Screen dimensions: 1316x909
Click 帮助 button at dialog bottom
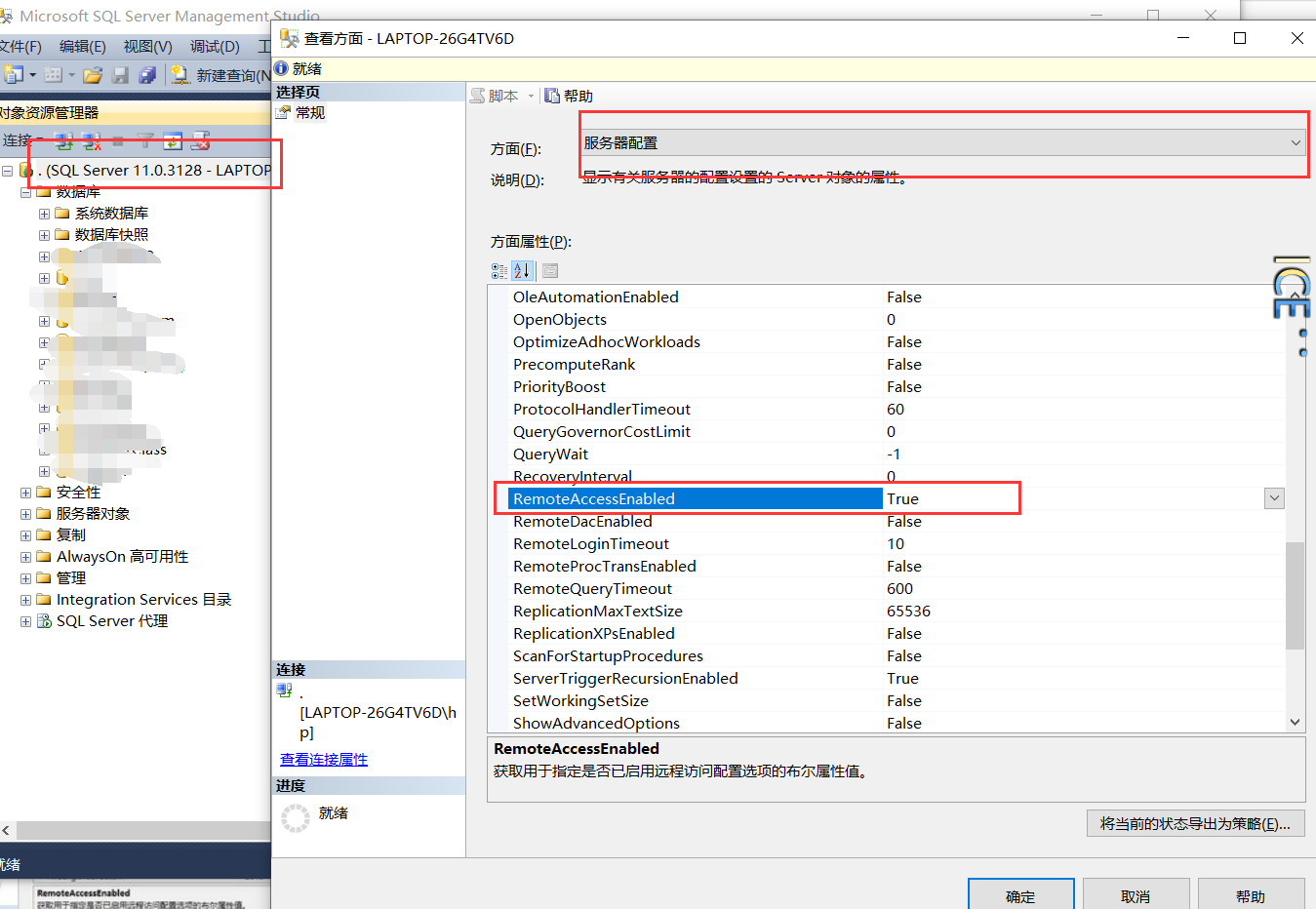coord(1251,895)
